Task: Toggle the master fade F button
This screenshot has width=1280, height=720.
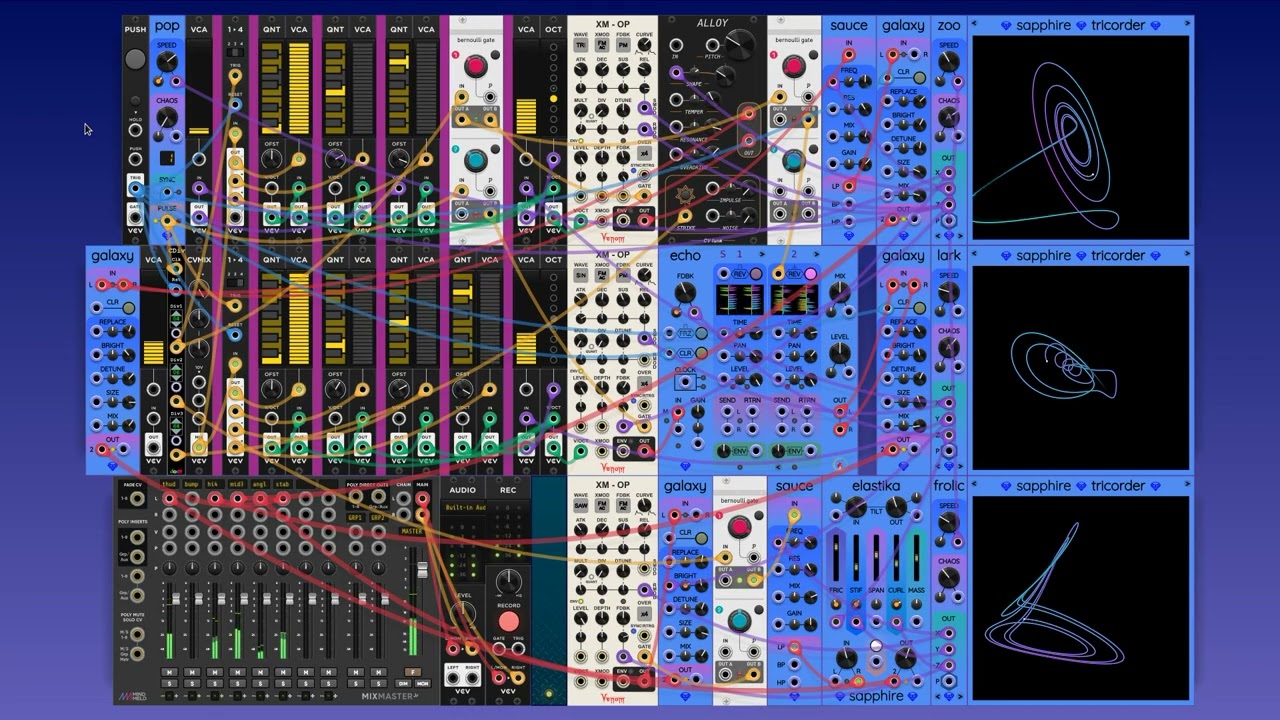Action: (411, 672)
